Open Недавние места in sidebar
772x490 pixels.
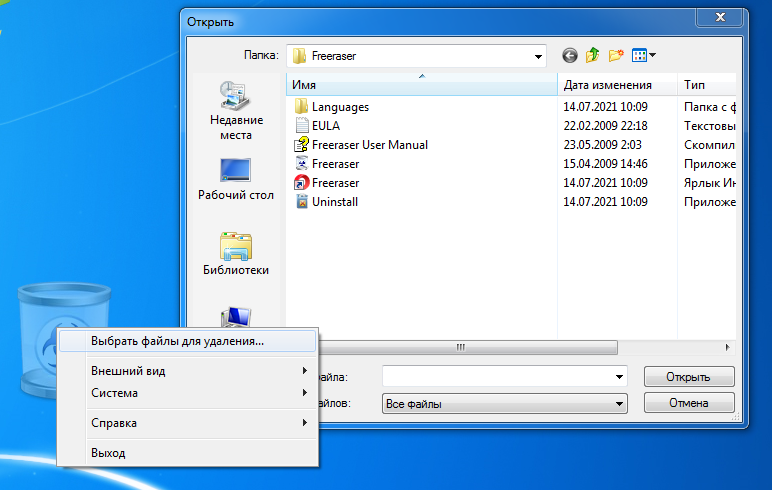tap(236, 110)
